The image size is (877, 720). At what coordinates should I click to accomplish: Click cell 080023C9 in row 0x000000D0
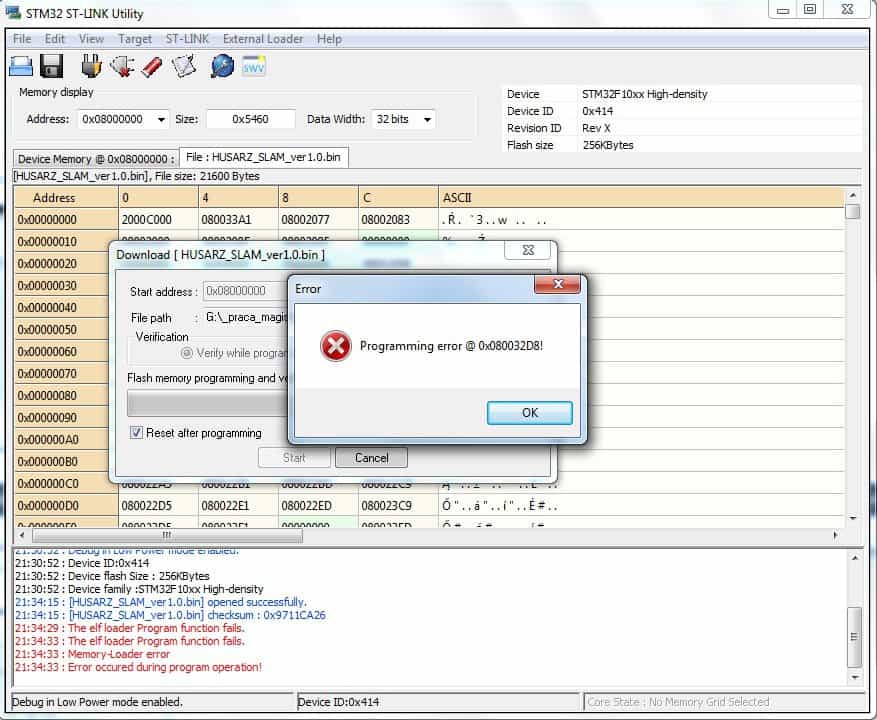coord(398,506)
